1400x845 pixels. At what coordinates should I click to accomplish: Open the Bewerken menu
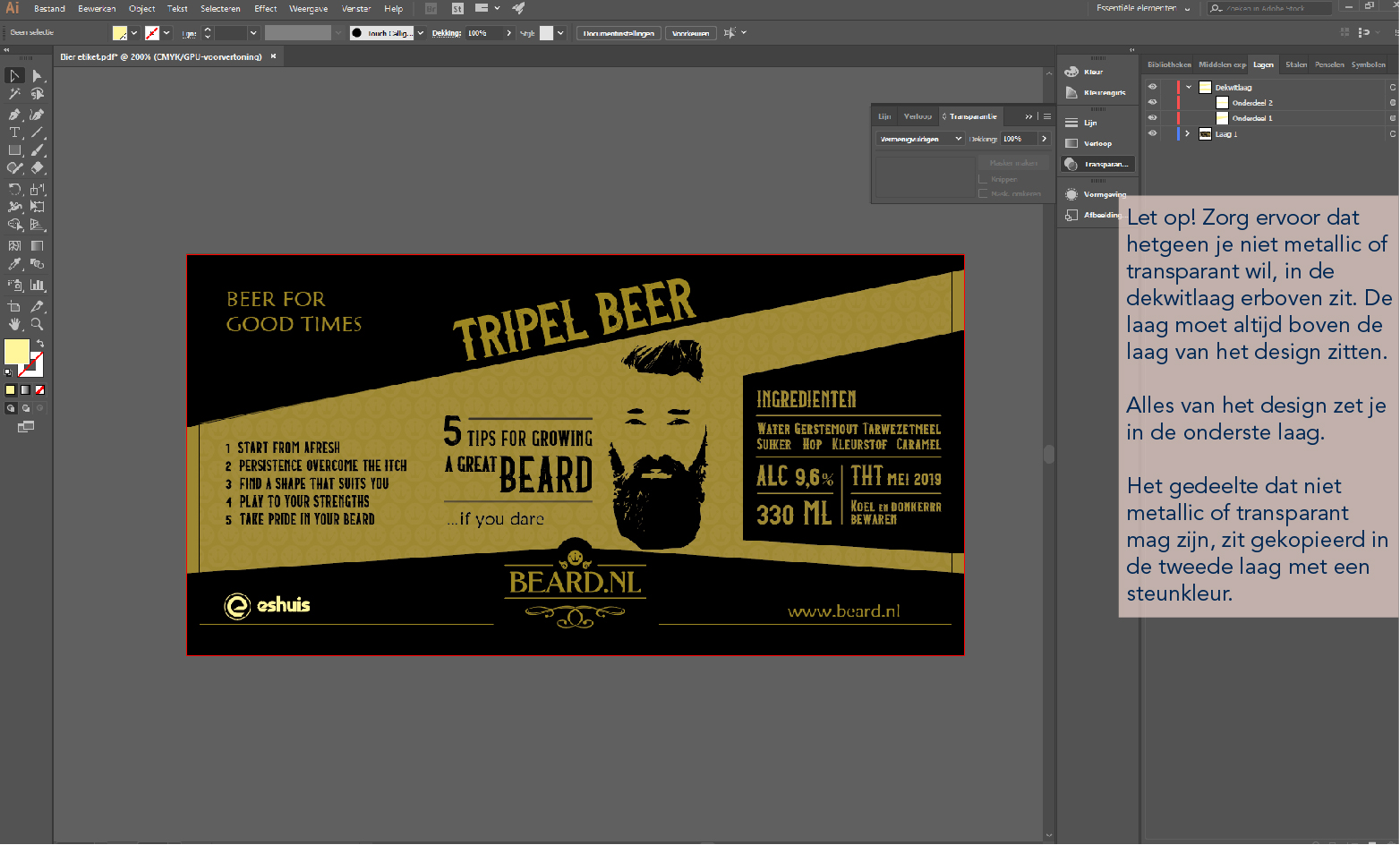[97, 8]
